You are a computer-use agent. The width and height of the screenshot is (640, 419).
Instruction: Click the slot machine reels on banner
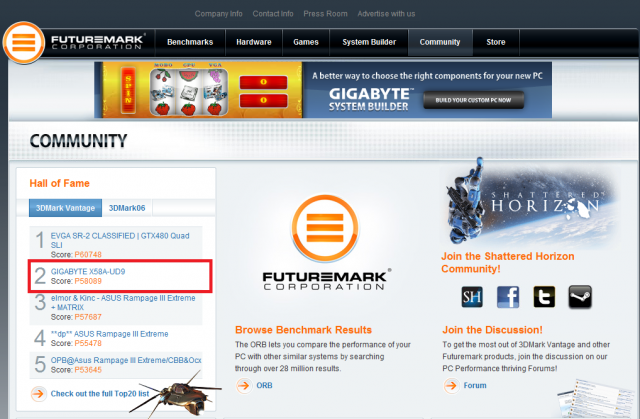pyautogui.click(x=188, y=91)
